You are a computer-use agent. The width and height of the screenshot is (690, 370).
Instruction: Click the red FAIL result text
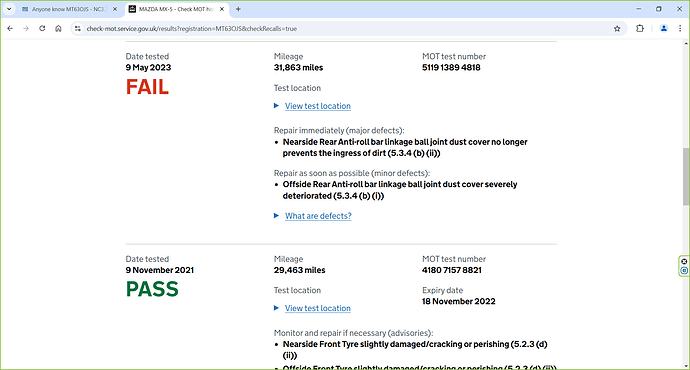point(147,87)
